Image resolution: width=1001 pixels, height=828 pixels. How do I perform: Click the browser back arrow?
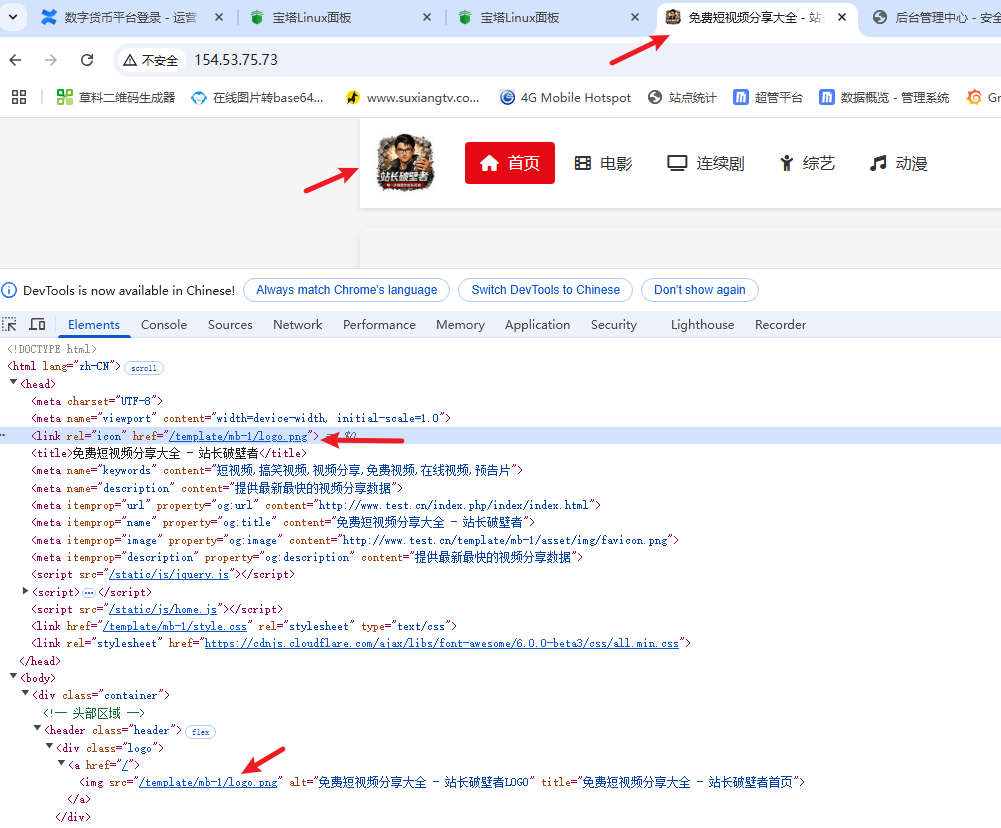click(x=17, y=60)
